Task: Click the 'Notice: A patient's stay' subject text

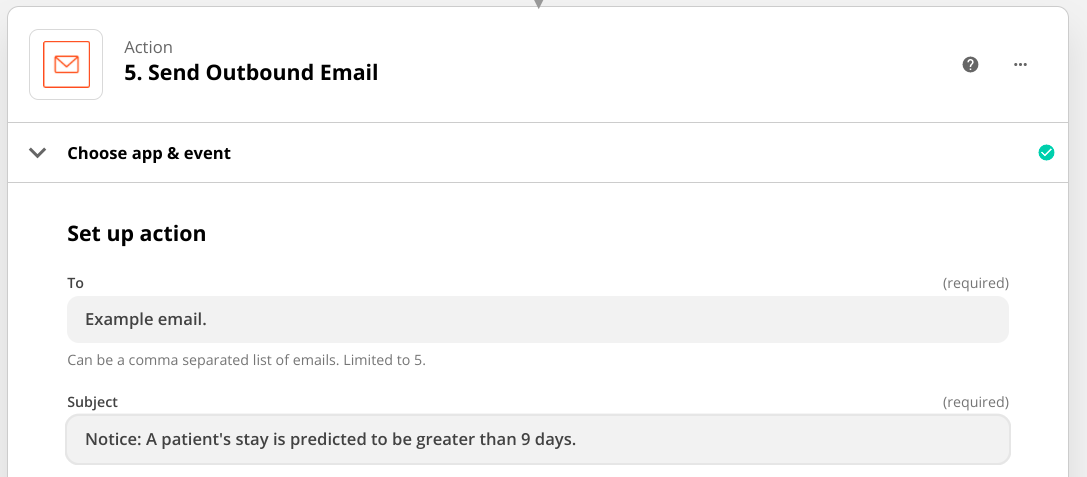Action: tap(331, 440)
